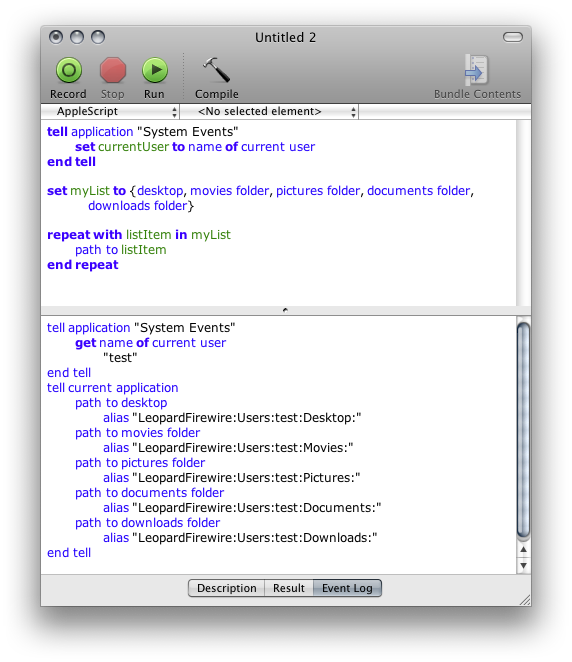
Task: Open the No selected element popup
Action: click(269, 111)
